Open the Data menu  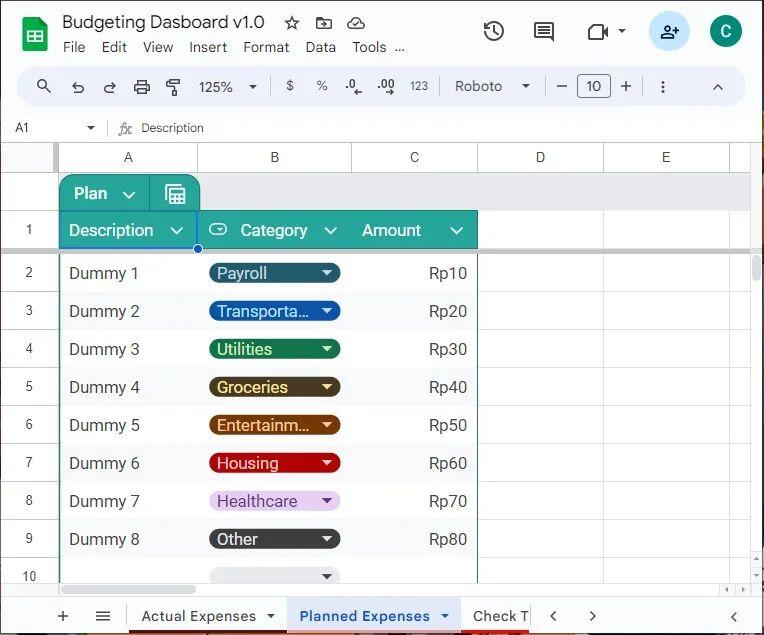pos(321,47)
